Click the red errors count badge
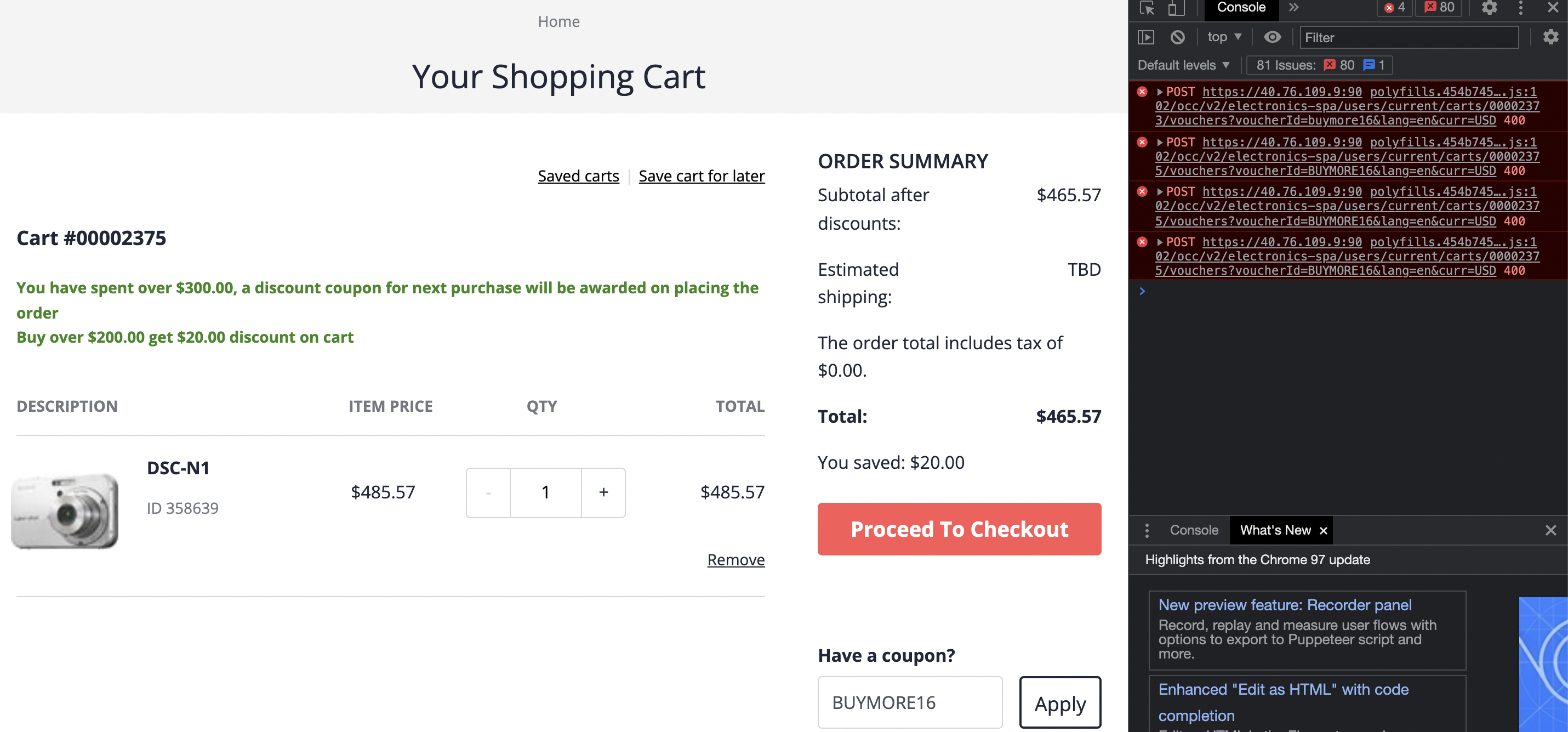Image resolution: width=1568 pixels, height=732 pixels. 1394,7
